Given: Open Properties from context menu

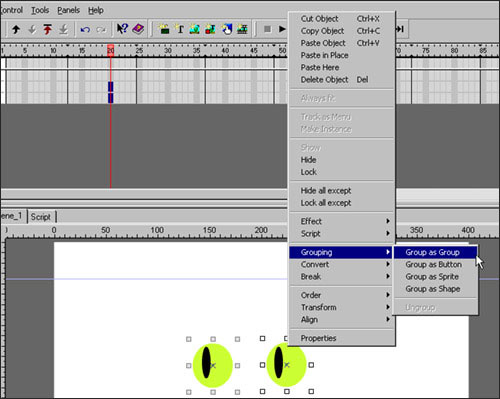Looking at the screenshot, I should pos(342,338).
